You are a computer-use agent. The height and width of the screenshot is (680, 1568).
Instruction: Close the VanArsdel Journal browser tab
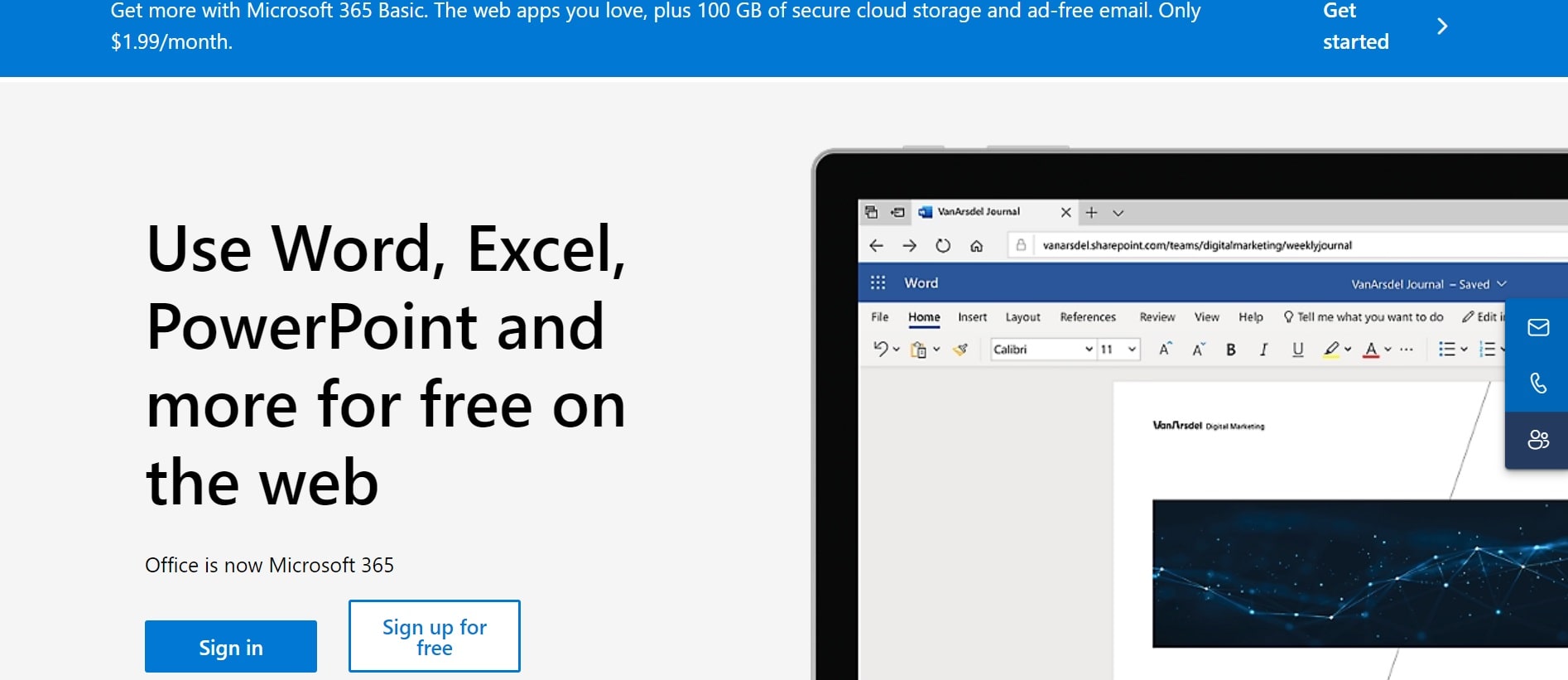[1066, 212]
